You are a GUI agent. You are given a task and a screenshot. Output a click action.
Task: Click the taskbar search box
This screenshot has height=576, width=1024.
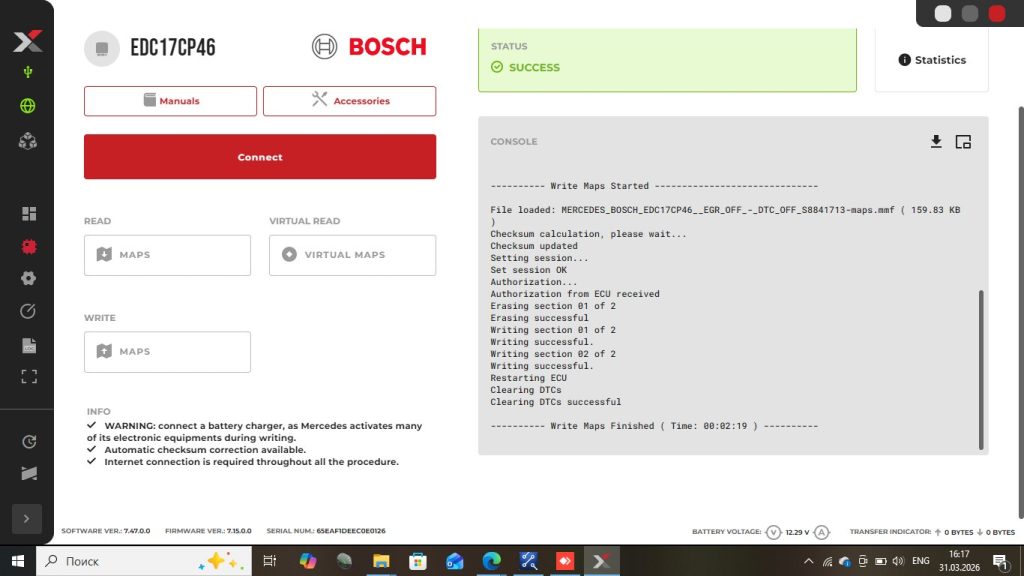click(x=144, y=561)
